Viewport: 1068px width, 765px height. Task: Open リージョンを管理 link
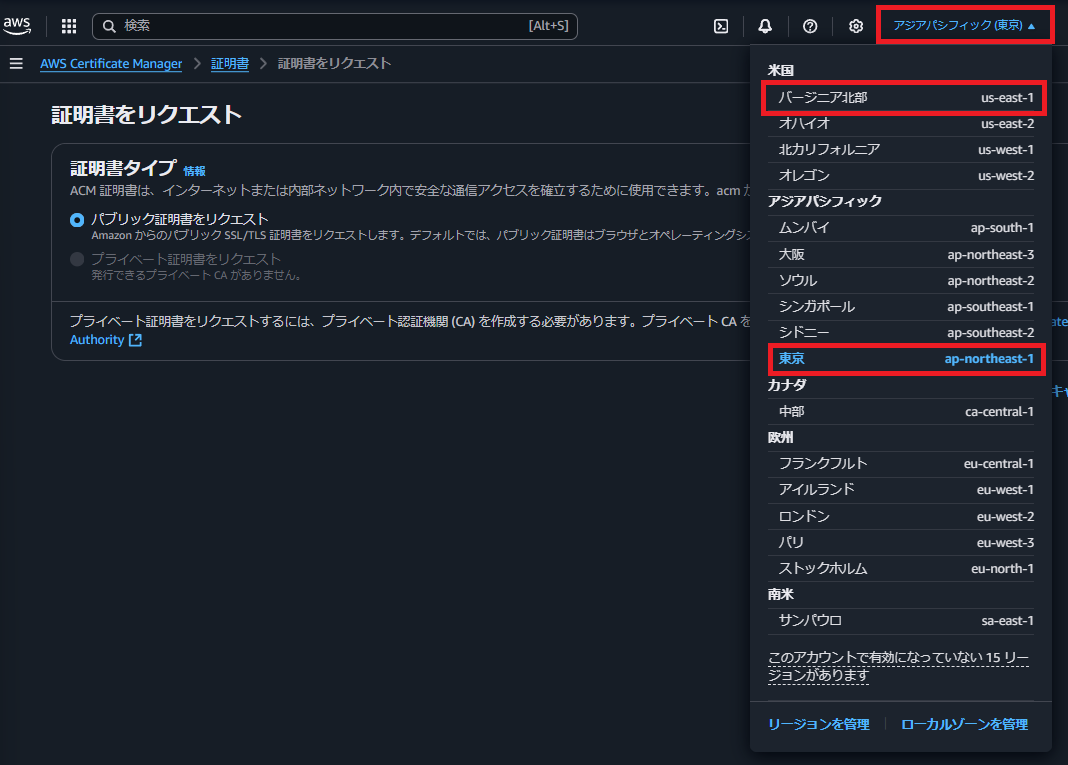click(x=819, y=724)
